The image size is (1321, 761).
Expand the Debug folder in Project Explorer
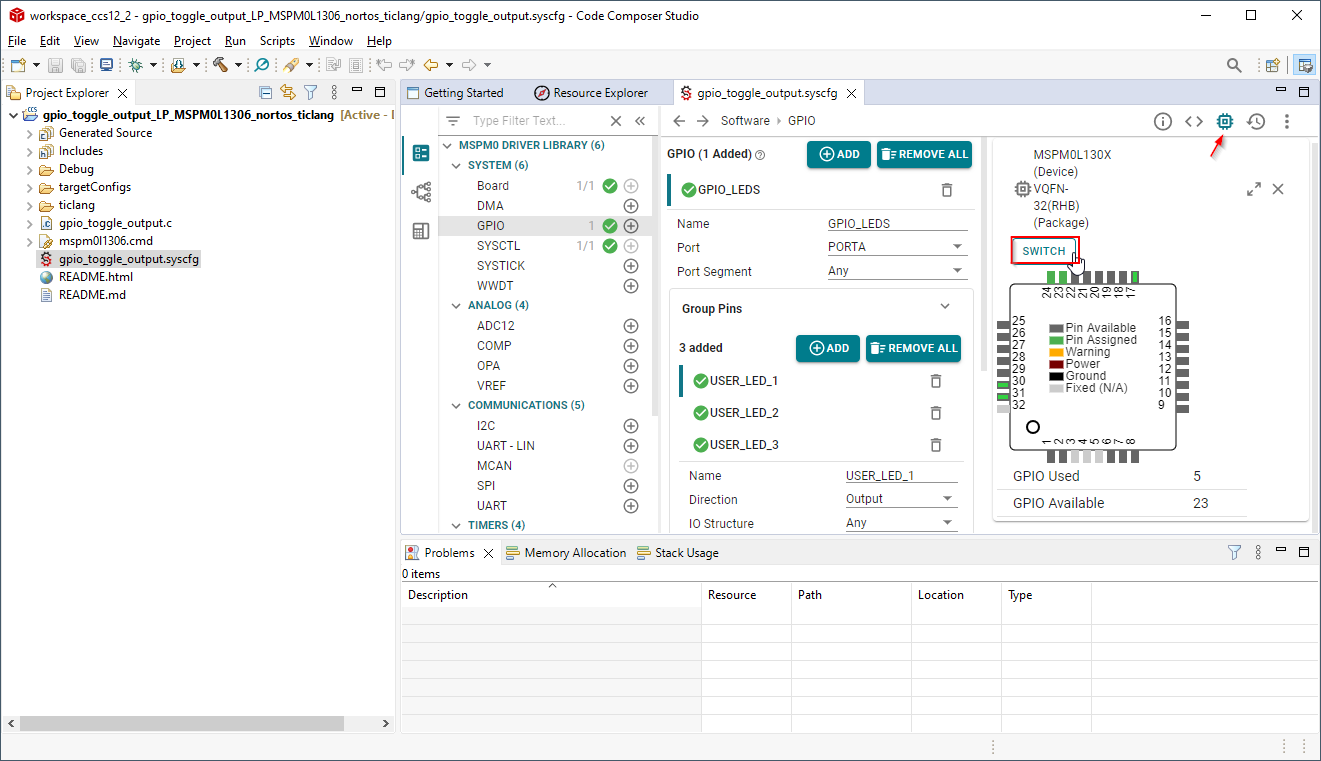point(29,169)
